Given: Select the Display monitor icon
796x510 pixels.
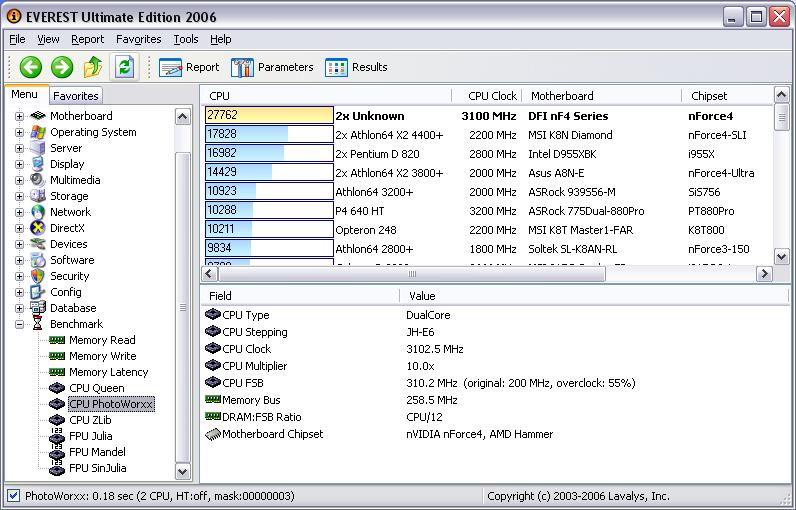Looking at the screenshot, I should coord(38,164).
